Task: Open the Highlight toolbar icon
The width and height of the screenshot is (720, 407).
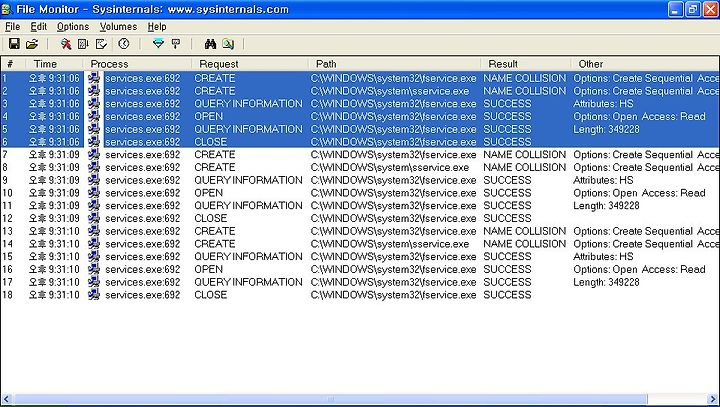Action: tap(175, 44)
